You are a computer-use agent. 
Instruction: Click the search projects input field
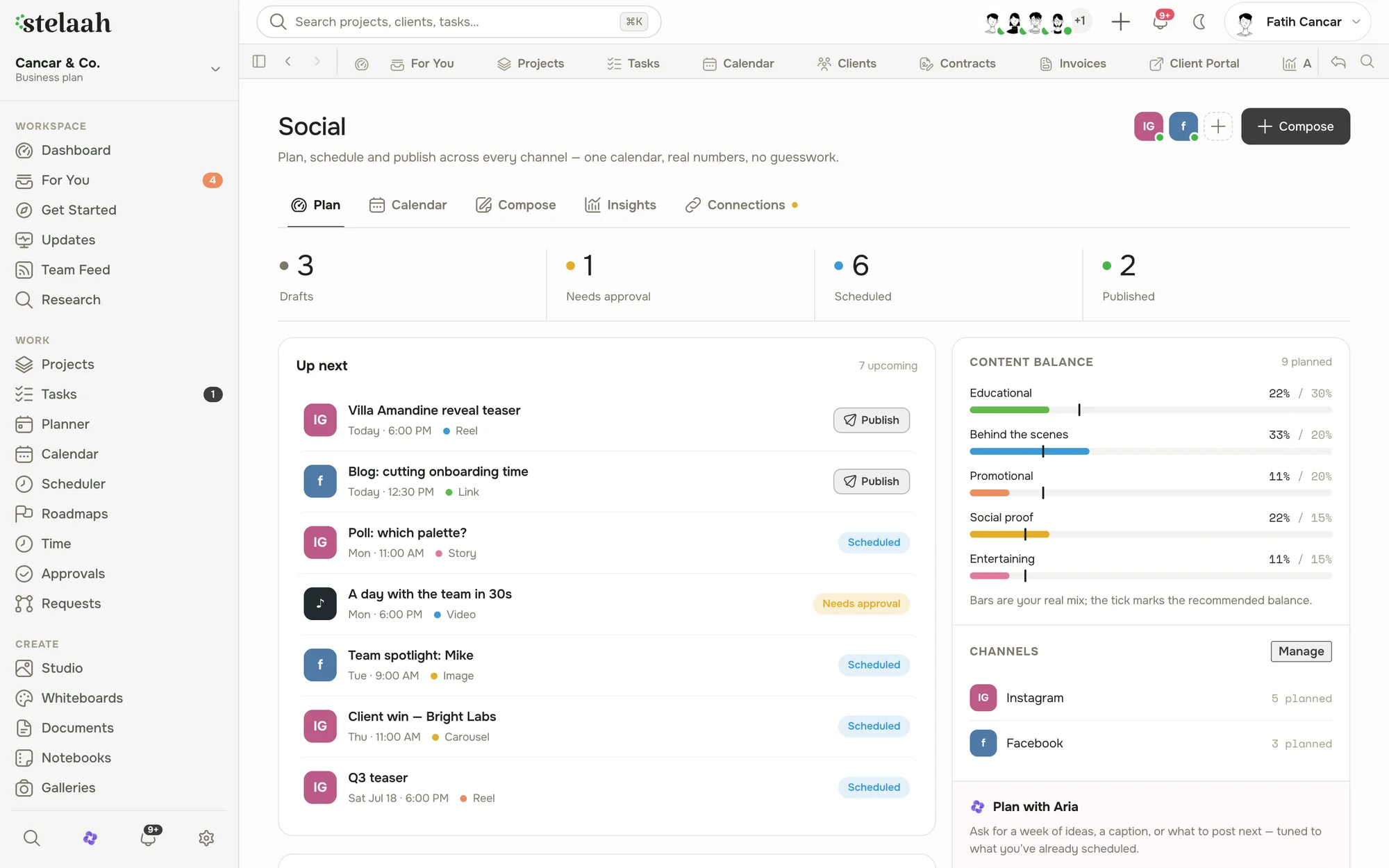coord(458,22)
